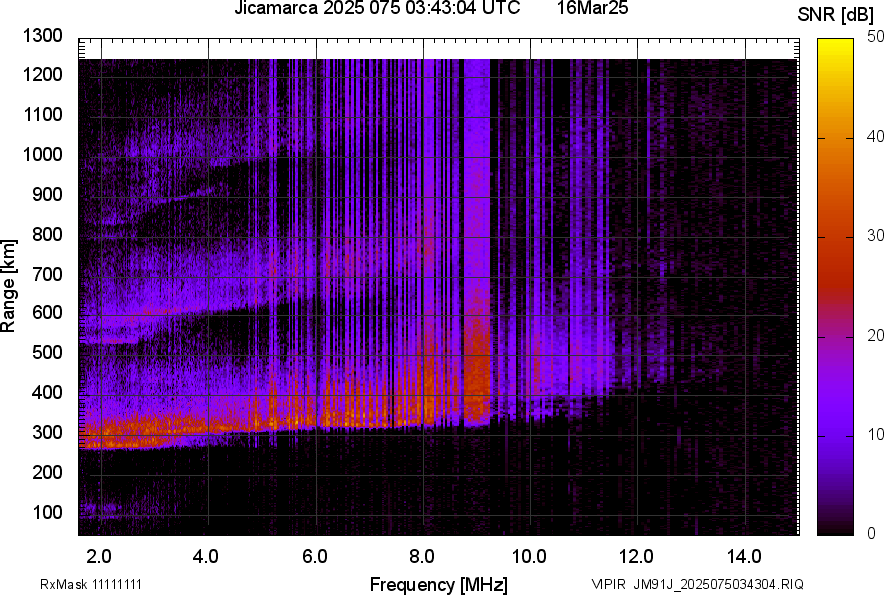Click range tick label '1000'
Screen dimensions: 884x595
click(42, 155)
